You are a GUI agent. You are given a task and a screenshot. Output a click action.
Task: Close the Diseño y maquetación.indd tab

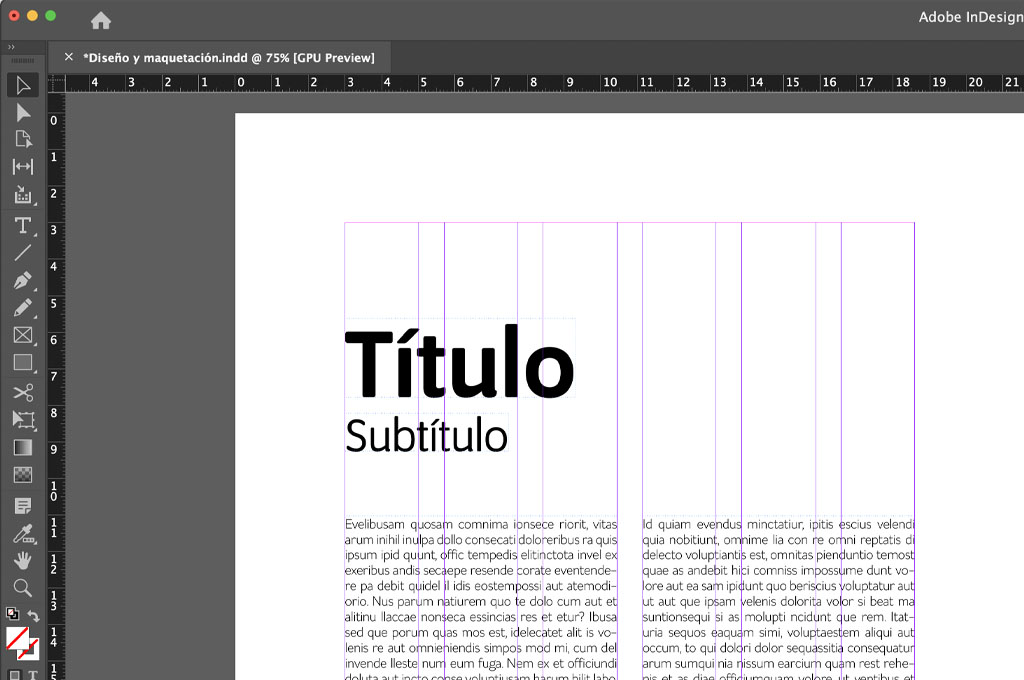(68, 57)
